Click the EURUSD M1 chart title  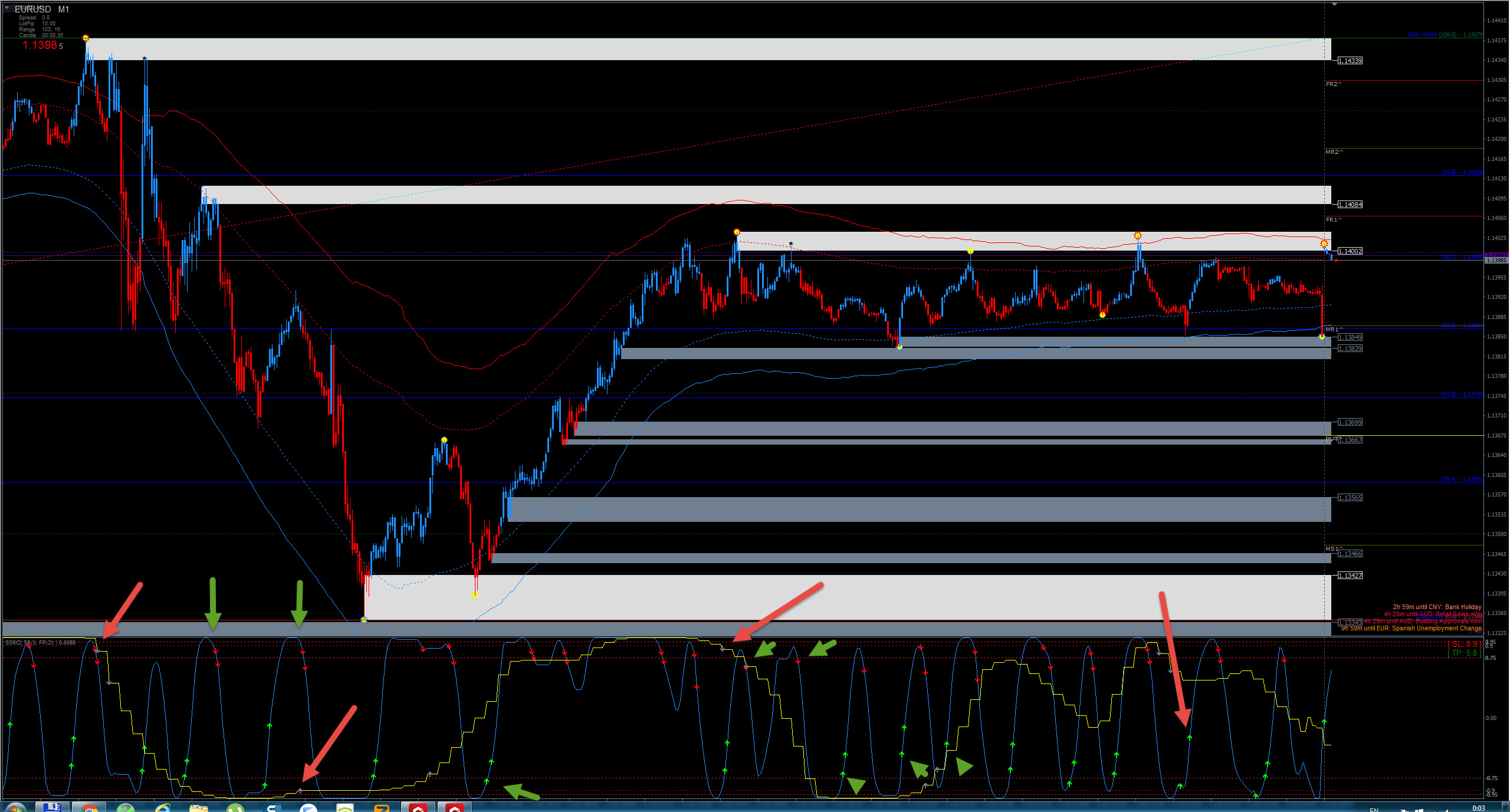click(41, 9)
